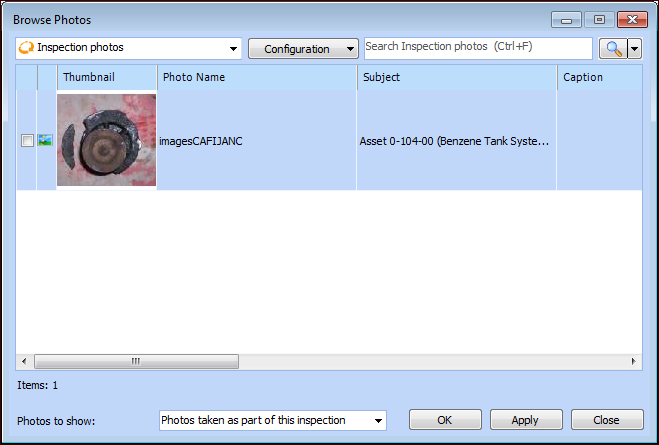Maximize the Browse Photos window
The width and height of the screenshot is (659, 445).
599,19
